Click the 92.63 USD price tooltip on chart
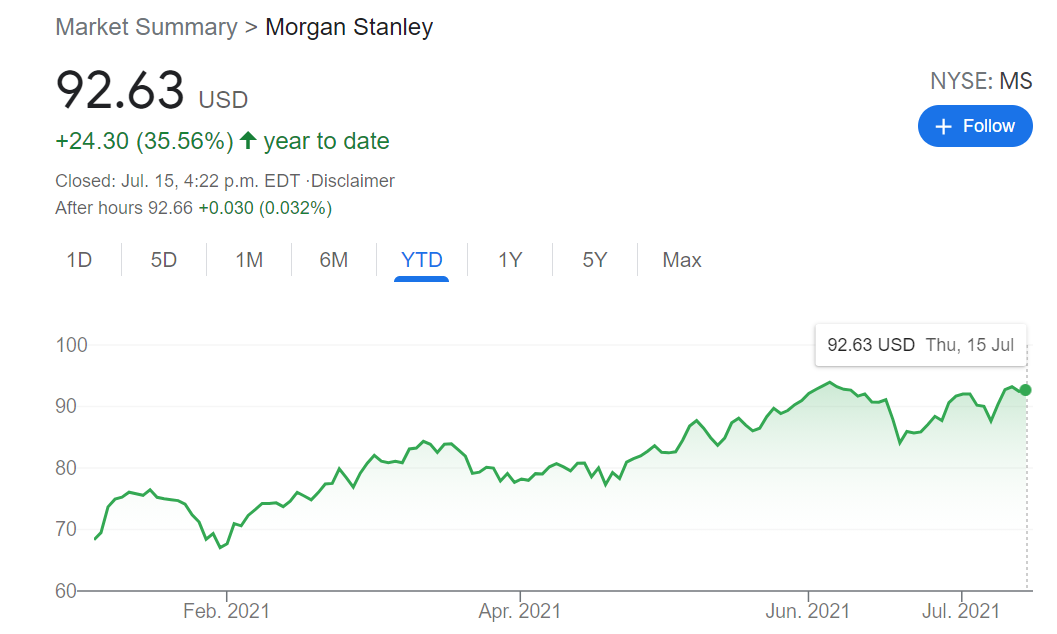Image resolution: width=1057 pixels, height=634 pixels. pos(920,345)
